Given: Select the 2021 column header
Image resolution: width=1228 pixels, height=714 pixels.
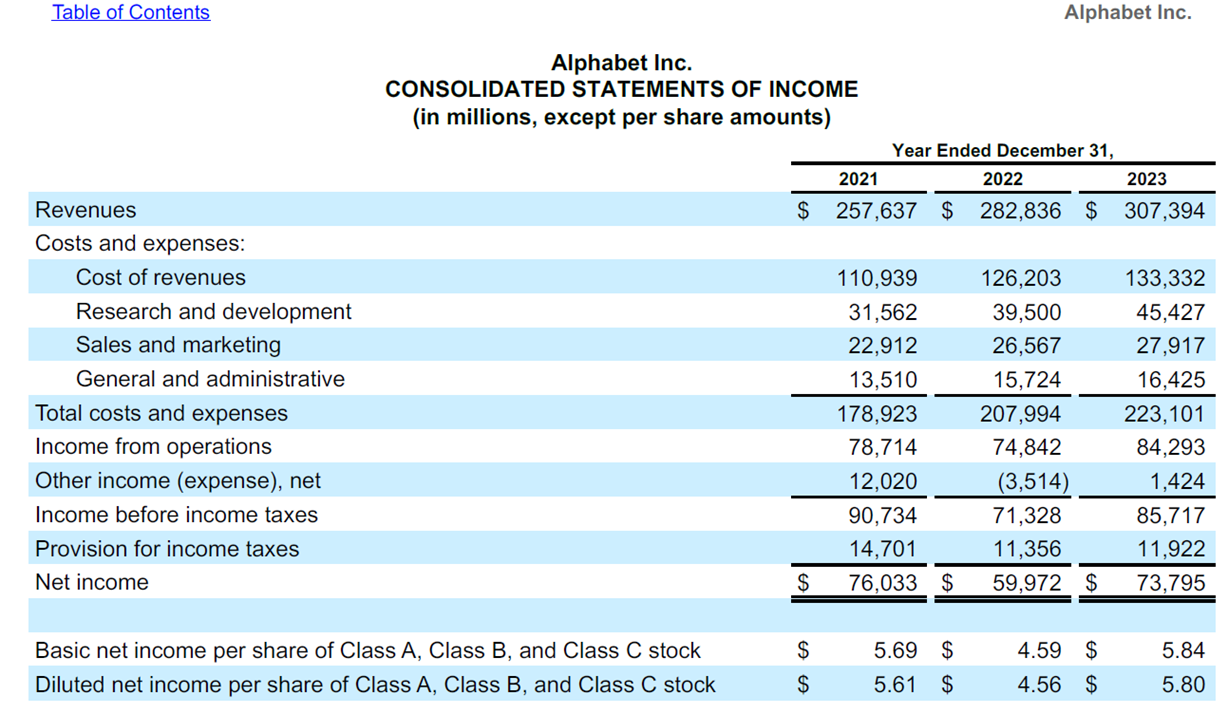Looking at the screenshot, I should coord(858,179).
